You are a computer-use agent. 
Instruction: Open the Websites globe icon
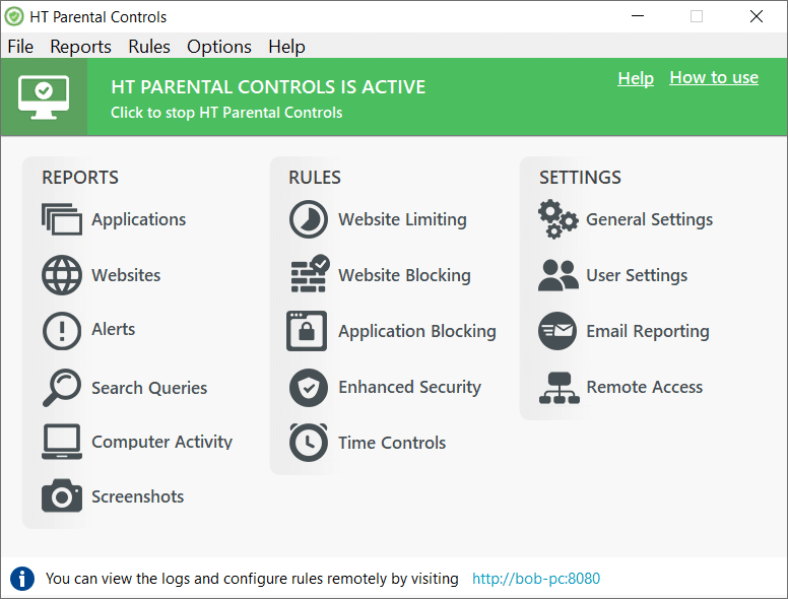click(x=62, y=275)
